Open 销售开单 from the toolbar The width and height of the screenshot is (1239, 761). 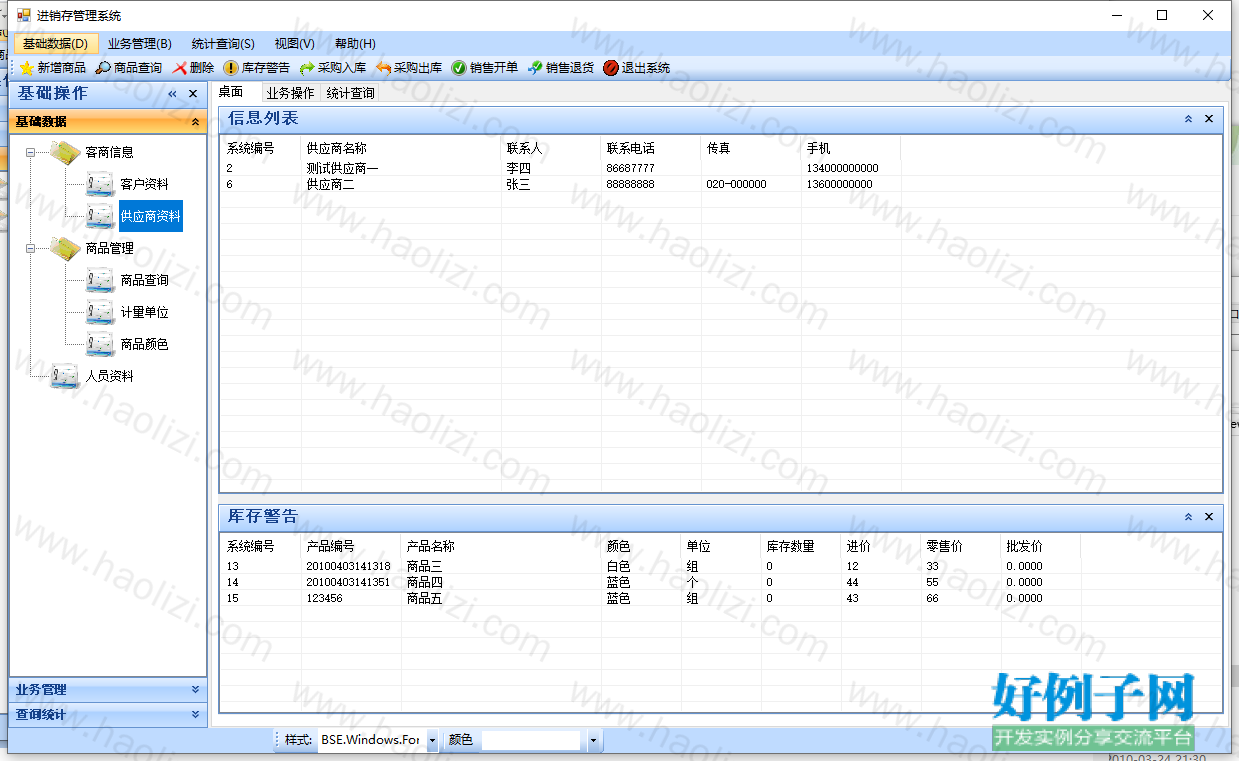click(485, 68)
